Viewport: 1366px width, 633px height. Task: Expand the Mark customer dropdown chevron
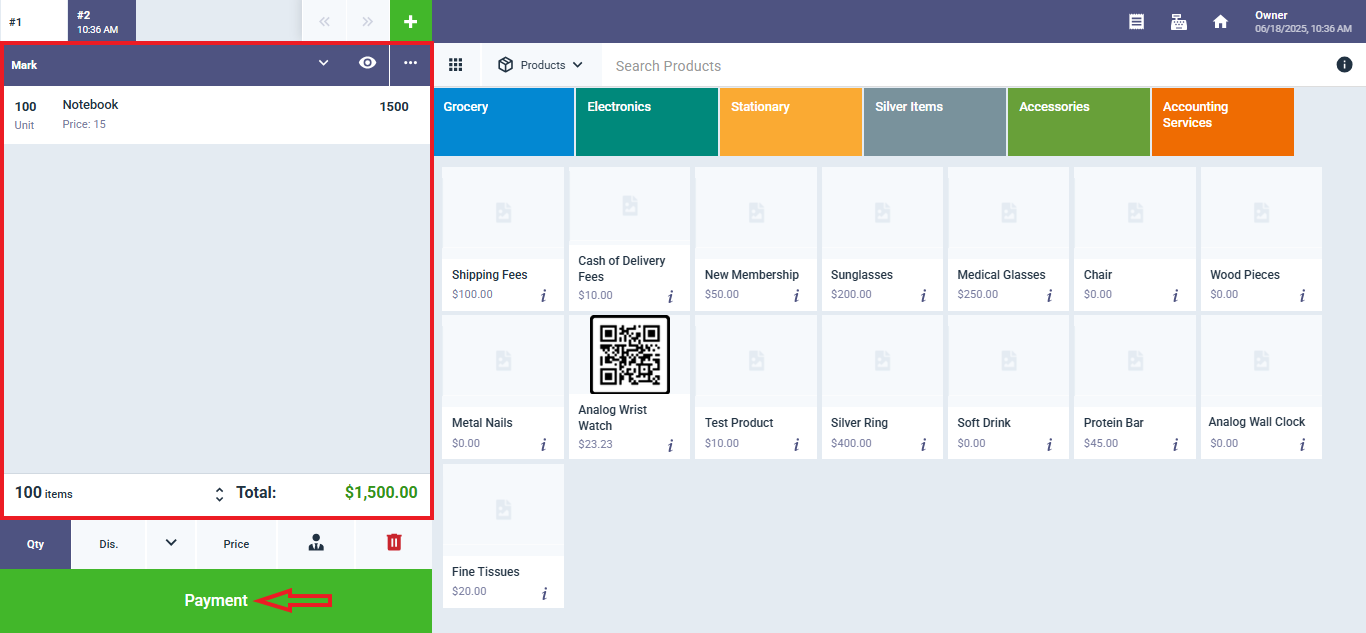(x=323, y=63)
